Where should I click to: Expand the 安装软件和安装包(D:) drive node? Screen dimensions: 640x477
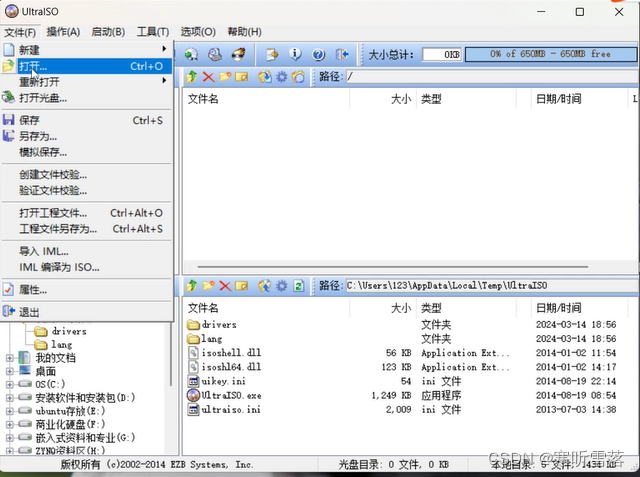[9, 397]
